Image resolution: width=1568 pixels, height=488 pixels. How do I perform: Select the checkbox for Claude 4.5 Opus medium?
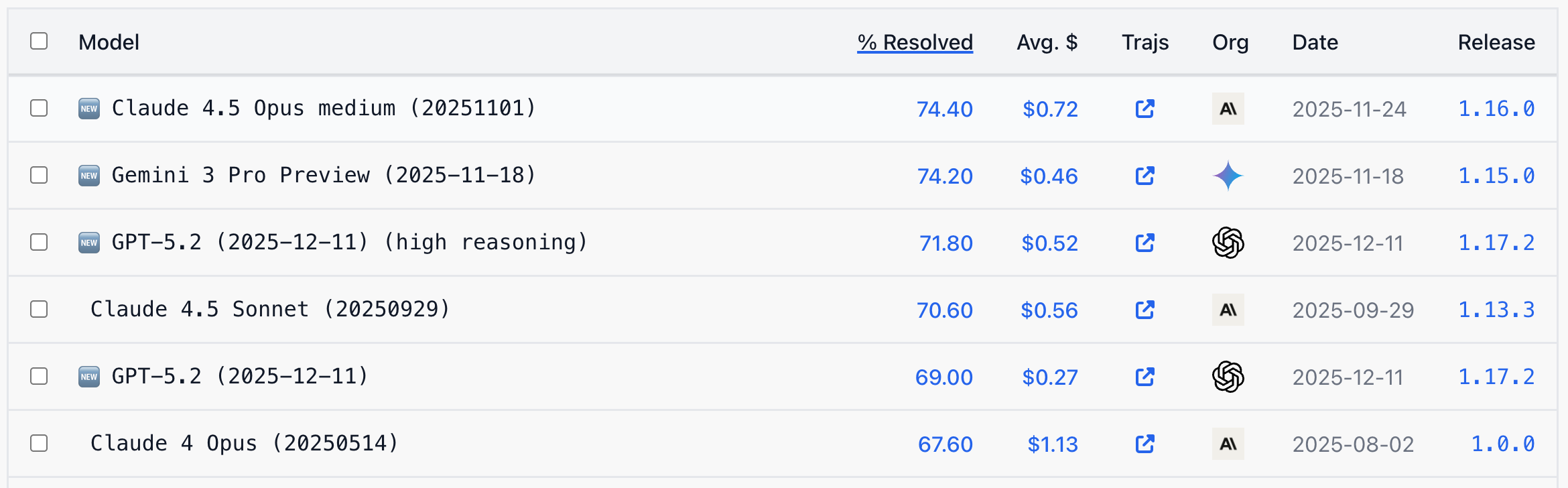[x=38, y=109]
